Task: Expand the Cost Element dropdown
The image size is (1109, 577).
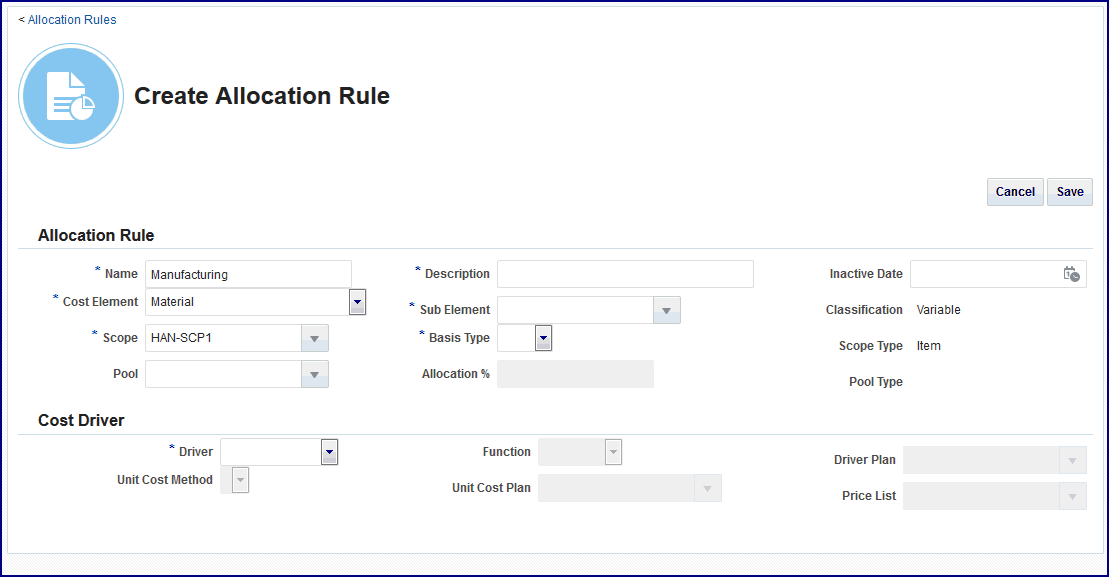Action: click(357, 302)
